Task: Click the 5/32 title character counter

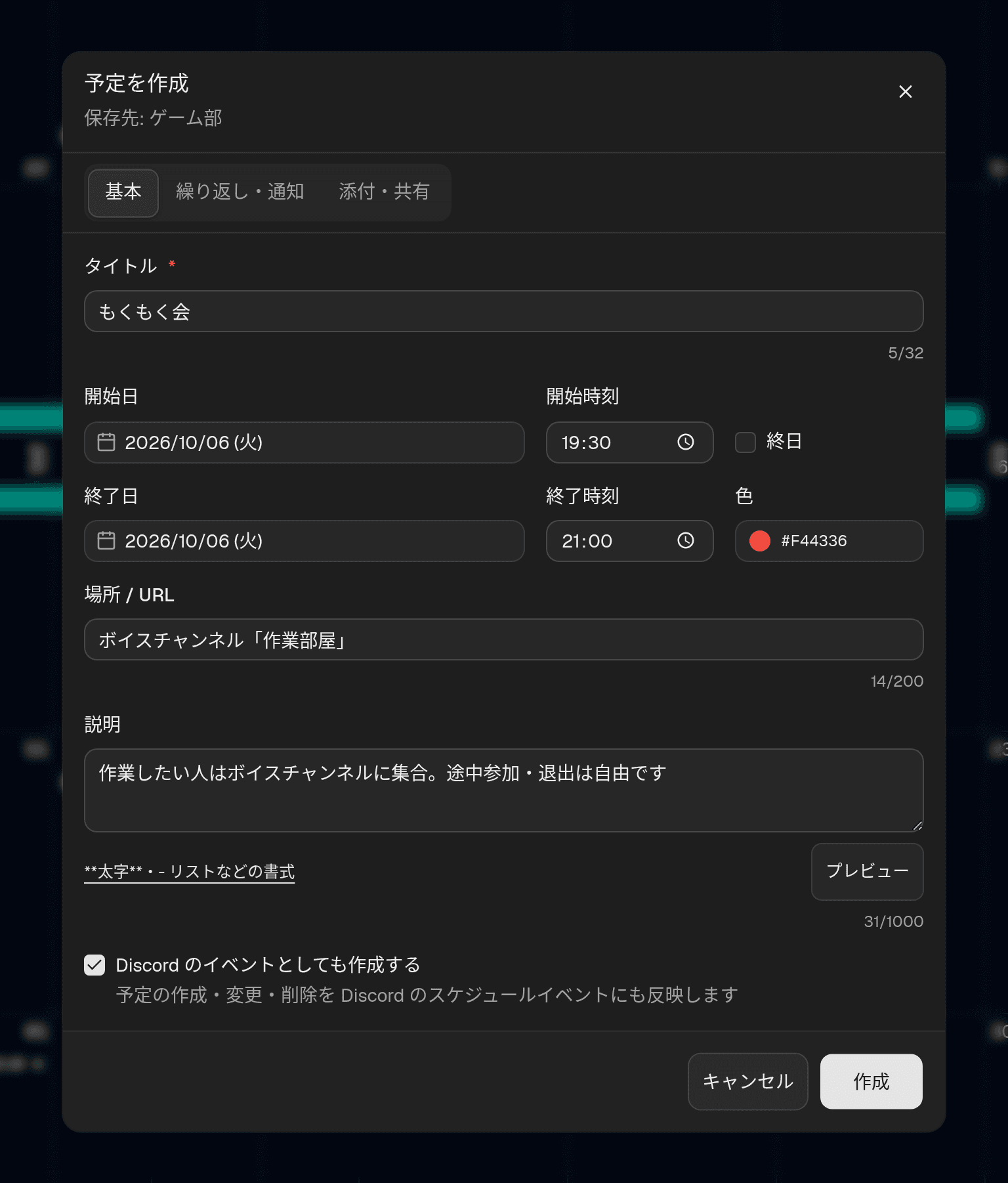Action: coord(906,353)
